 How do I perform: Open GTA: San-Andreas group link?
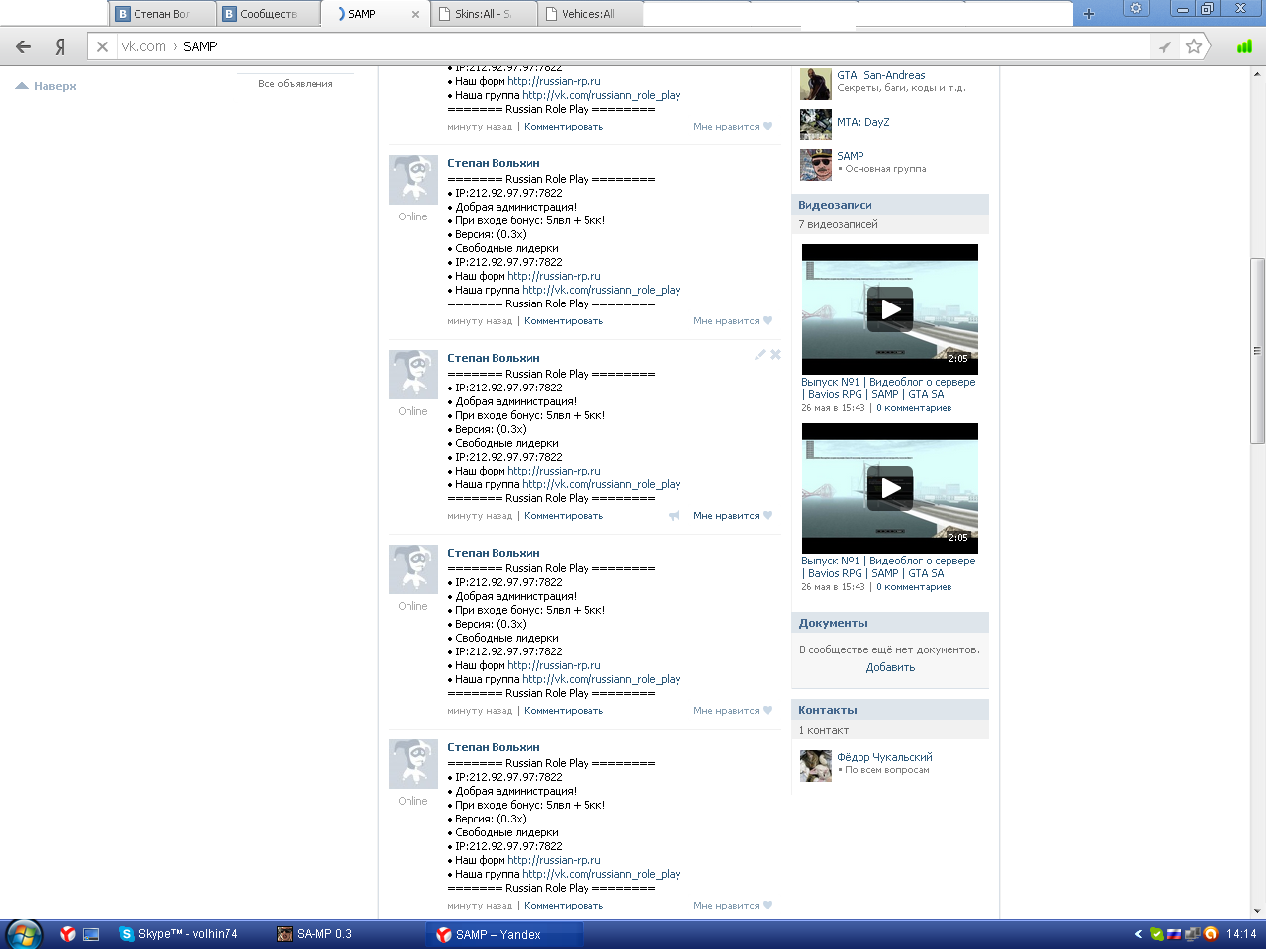click(881, 75)
